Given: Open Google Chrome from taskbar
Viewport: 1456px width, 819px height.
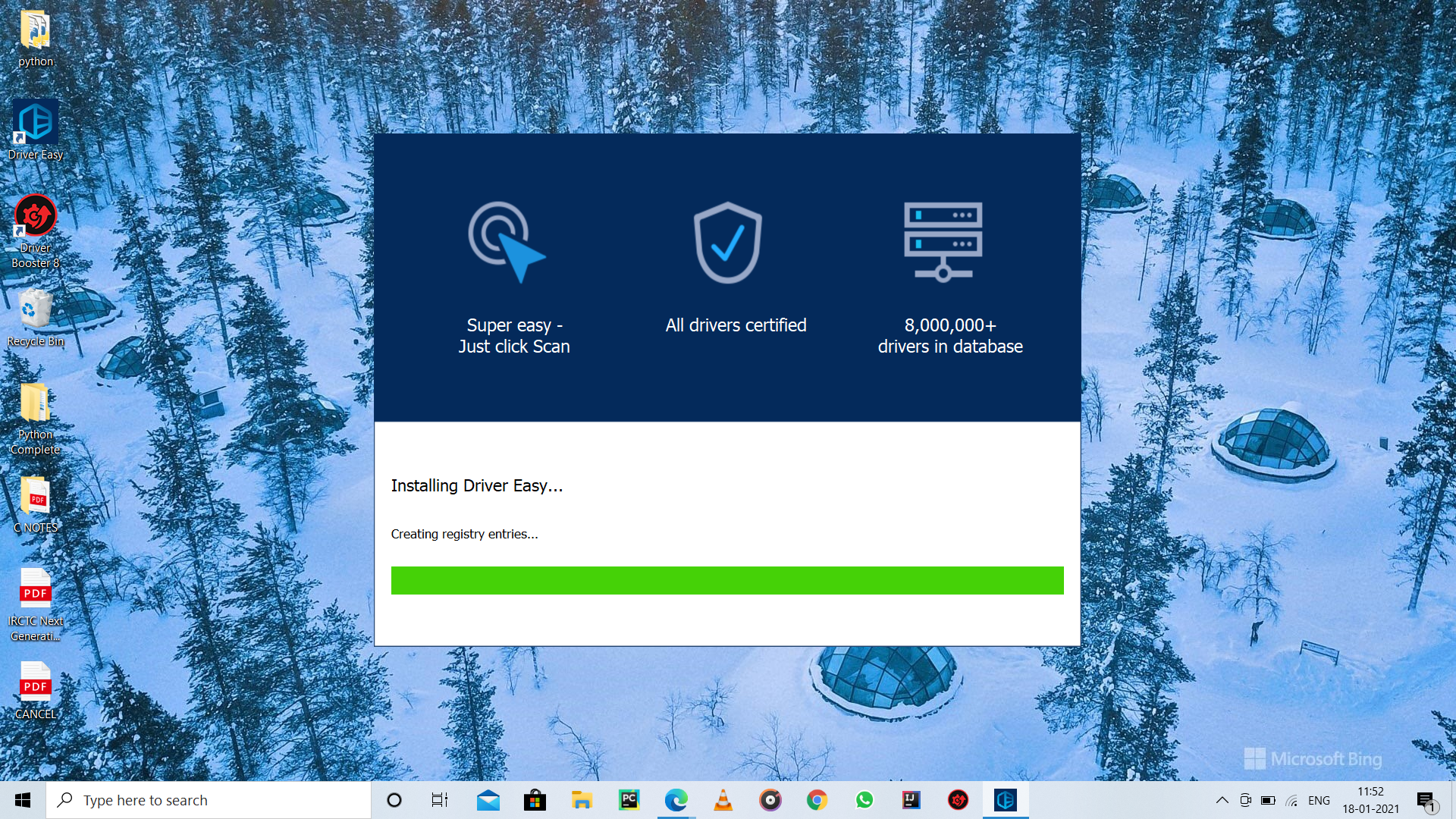Looking at the screenshot, I should 817,800.
